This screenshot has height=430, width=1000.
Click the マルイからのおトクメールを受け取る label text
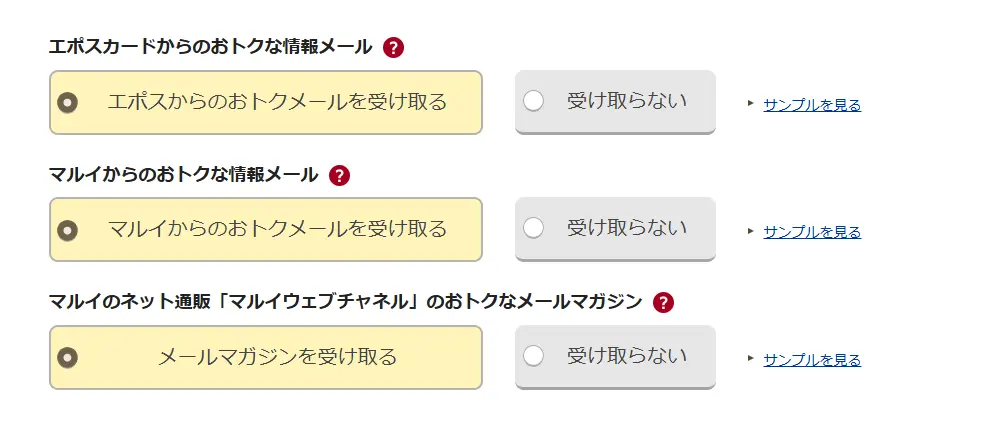[x=277, y=229]
